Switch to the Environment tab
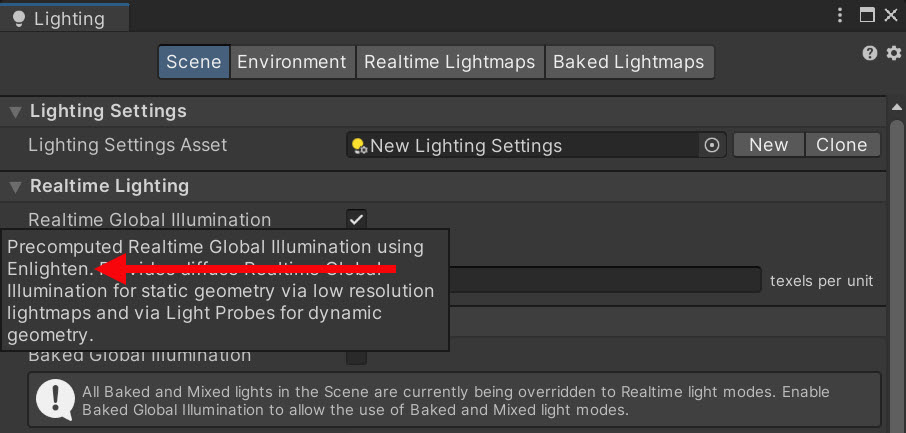The width and height of the screenshot is (906, 433). pos(292,62)
